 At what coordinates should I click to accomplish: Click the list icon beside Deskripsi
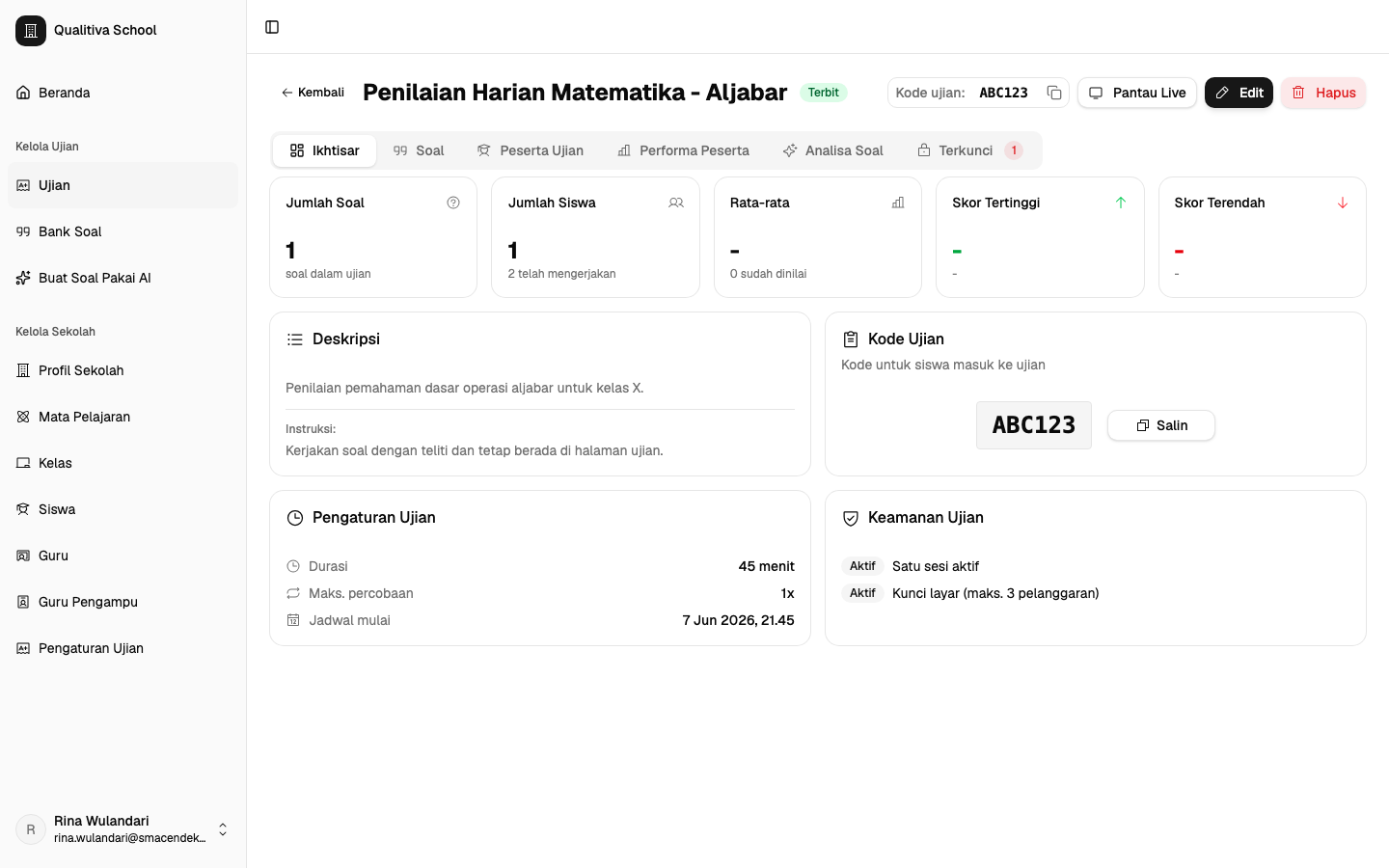pos(295,339)
